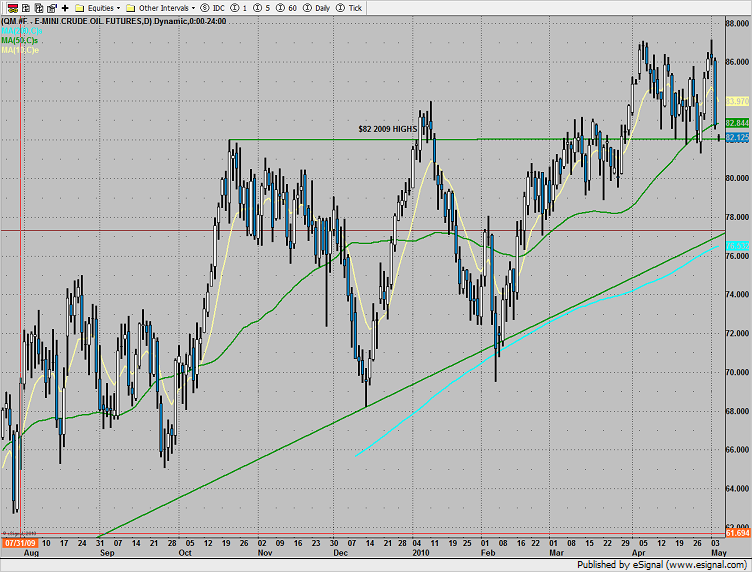Click the 72.000 price axis label
This screenshot has width=752, height=572.
tap(737, 333)
